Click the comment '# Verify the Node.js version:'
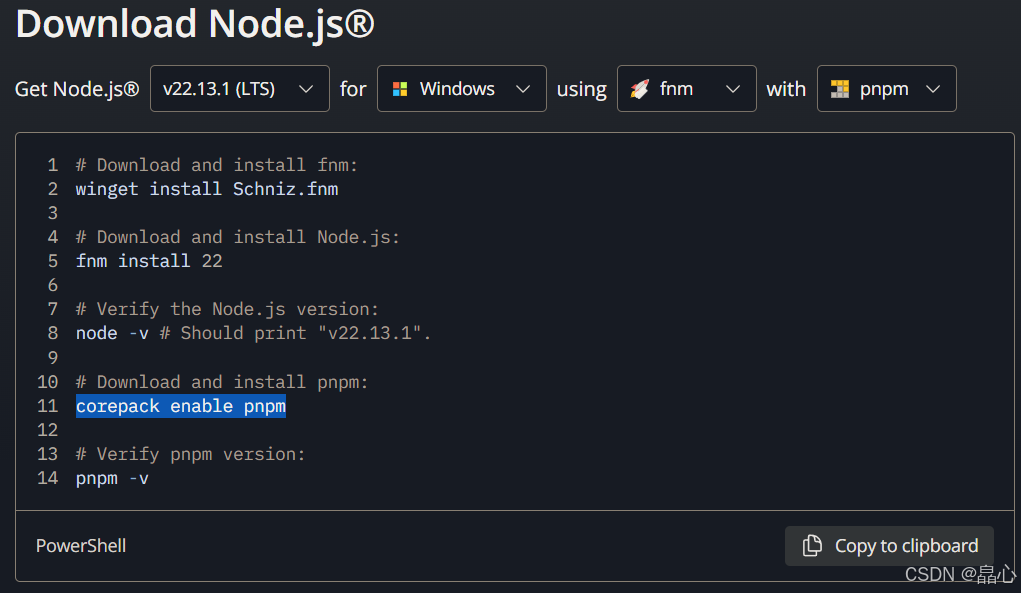 (227, 309)
